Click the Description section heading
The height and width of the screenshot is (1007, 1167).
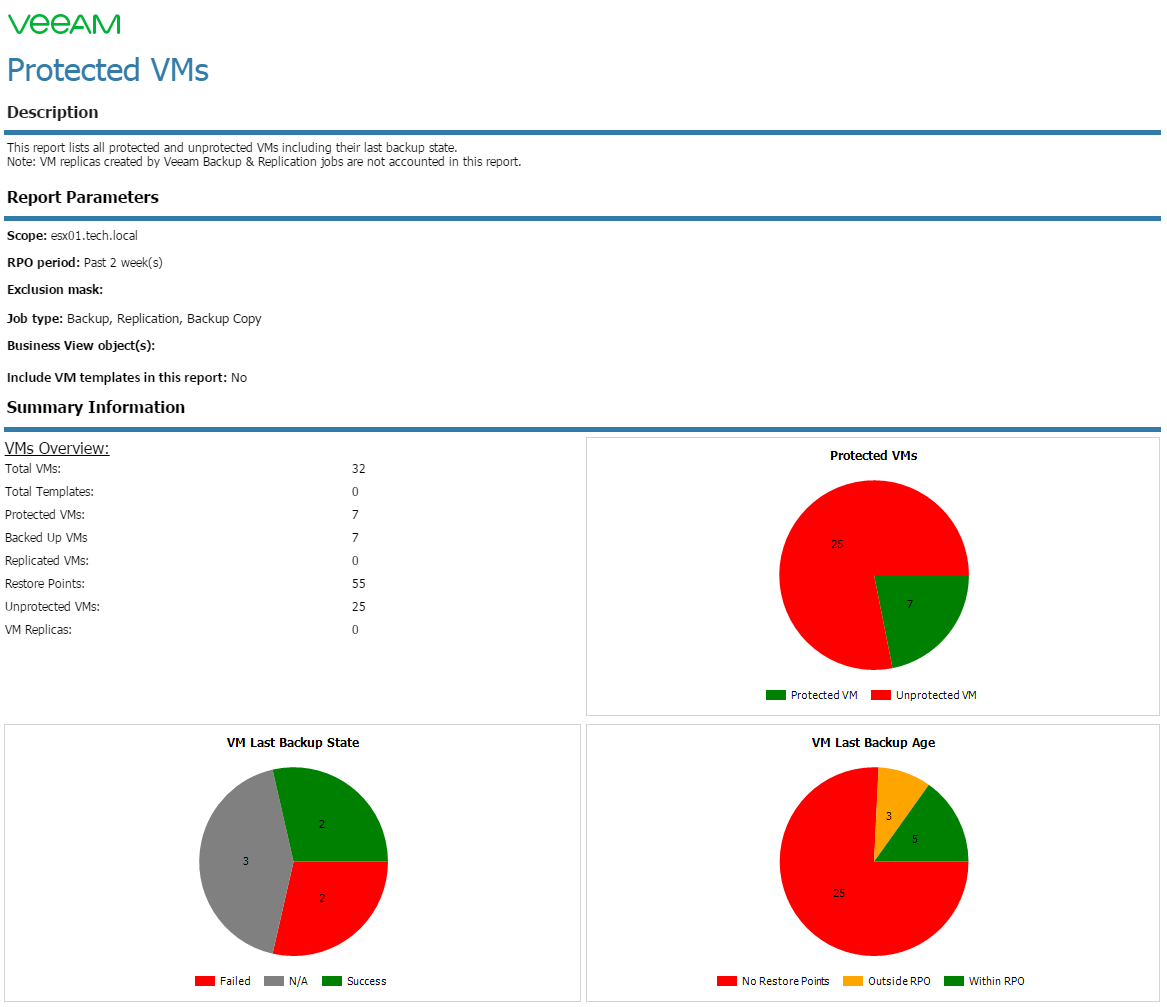coord(53,112)
